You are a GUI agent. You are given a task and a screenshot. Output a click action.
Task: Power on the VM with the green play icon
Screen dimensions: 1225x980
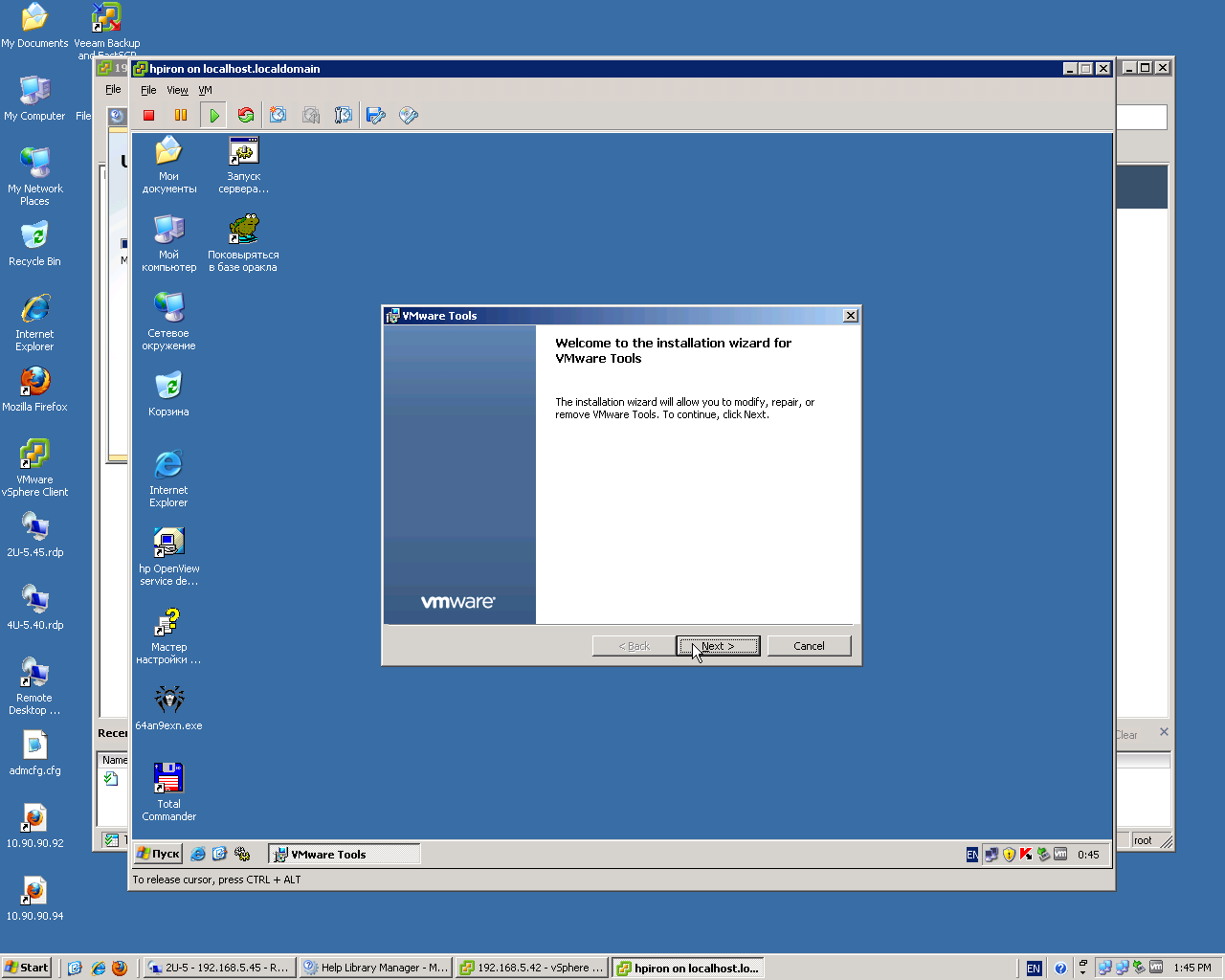pos(213,115)
